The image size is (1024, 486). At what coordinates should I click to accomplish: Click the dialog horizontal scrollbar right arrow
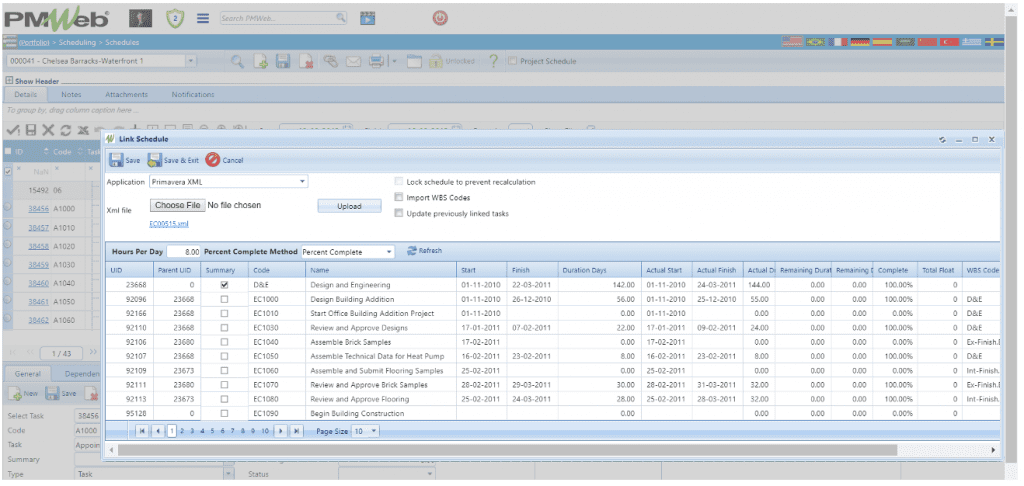tap(993, 450)
